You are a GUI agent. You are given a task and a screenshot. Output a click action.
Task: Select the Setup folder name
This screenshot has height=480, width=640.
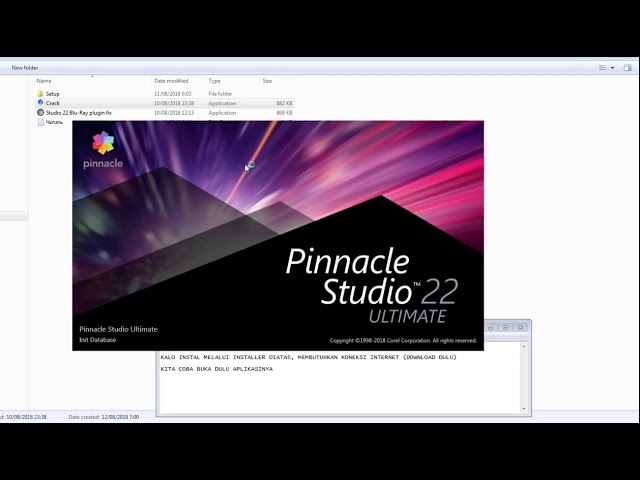pyautogui.click(x=53, y=94)
